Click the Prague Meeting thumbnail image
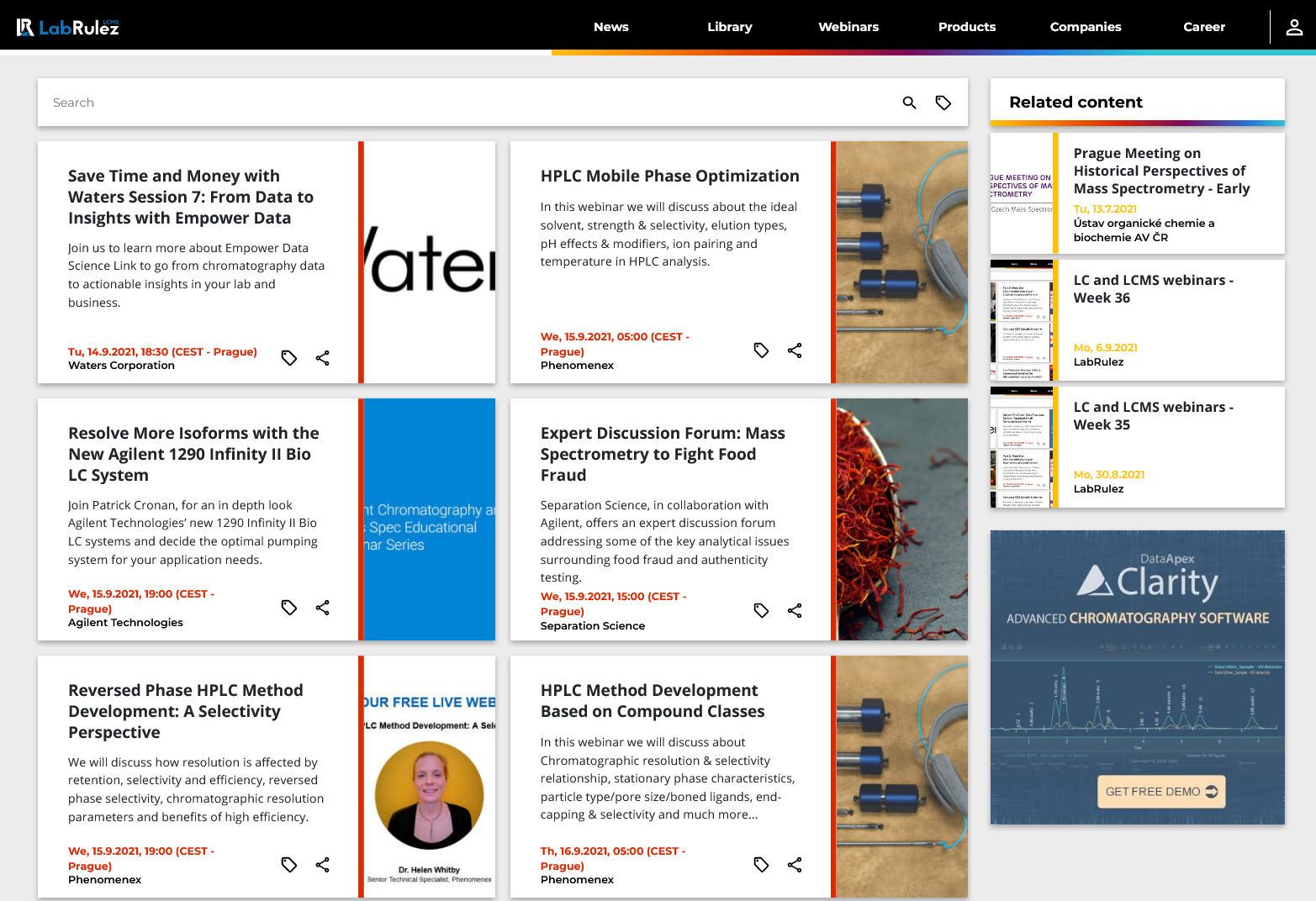The width and height of the screenshot is (1316, 901). pos(1022,193)
